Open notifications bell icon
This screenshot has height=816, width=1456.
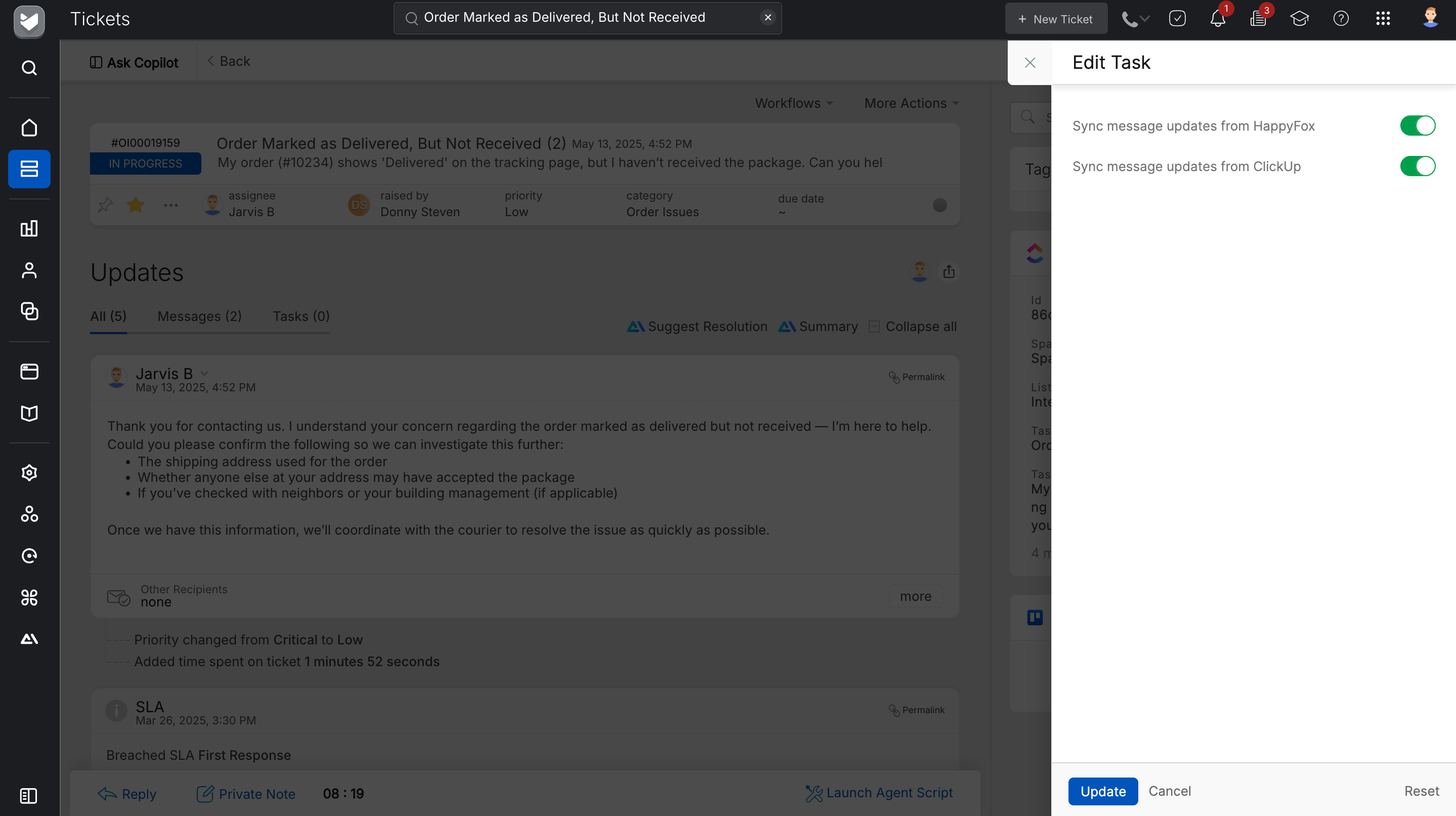click(x=1218, y=19)
